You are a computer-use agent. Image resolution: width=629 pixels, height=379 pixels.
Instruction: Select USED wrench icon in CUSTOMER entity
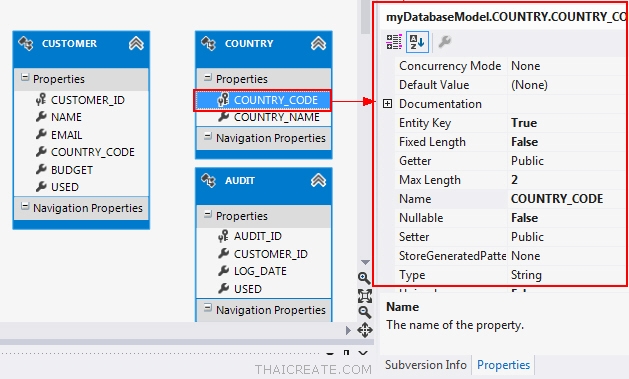[41, 187]
